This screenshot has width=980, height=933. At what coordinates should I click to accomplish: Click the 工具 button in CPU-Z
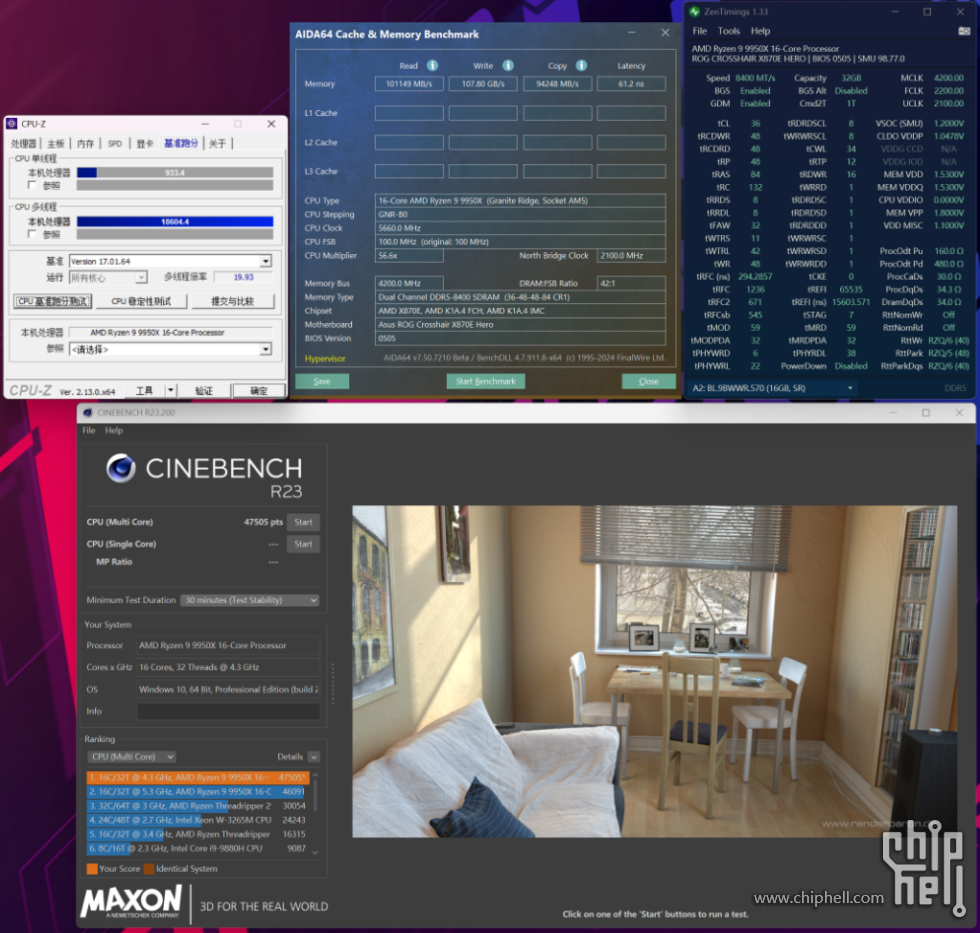tap(144, 391)
